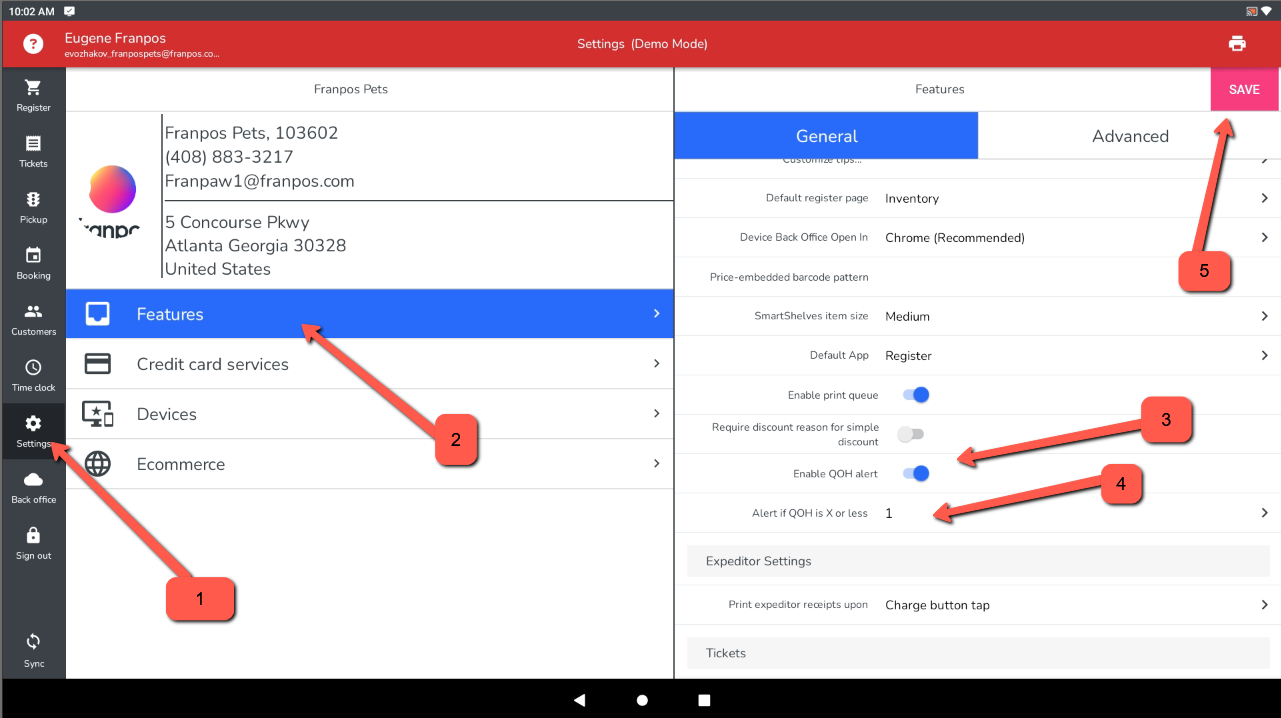Tap the Android home circle button

pyautogui.click(x=642, y=700)
